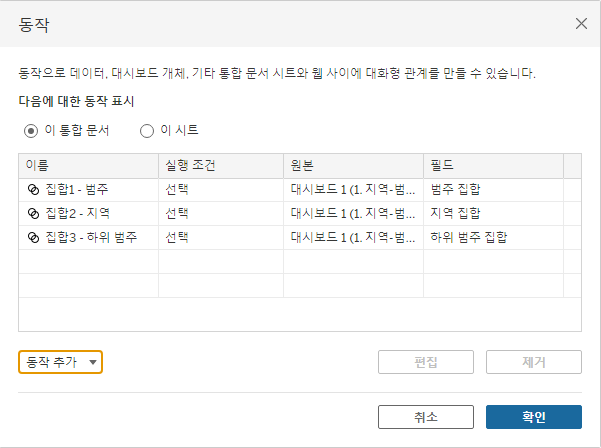Click the set action icon for 집합2 - 지역
This screenshot has width=601, height=448.
[x=34, y=213]
